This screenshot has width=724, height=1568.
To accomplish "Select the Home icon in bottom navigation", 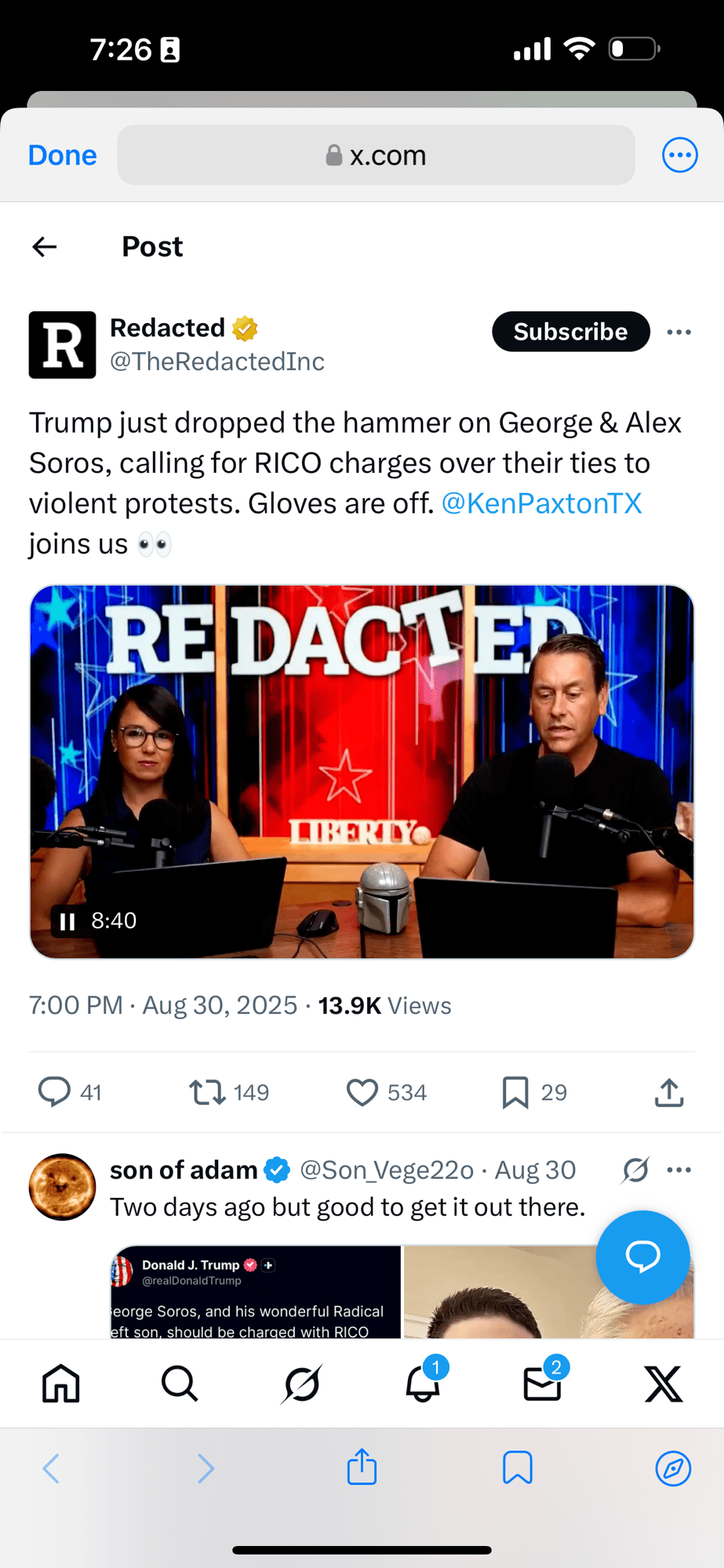I will 60,1383.
